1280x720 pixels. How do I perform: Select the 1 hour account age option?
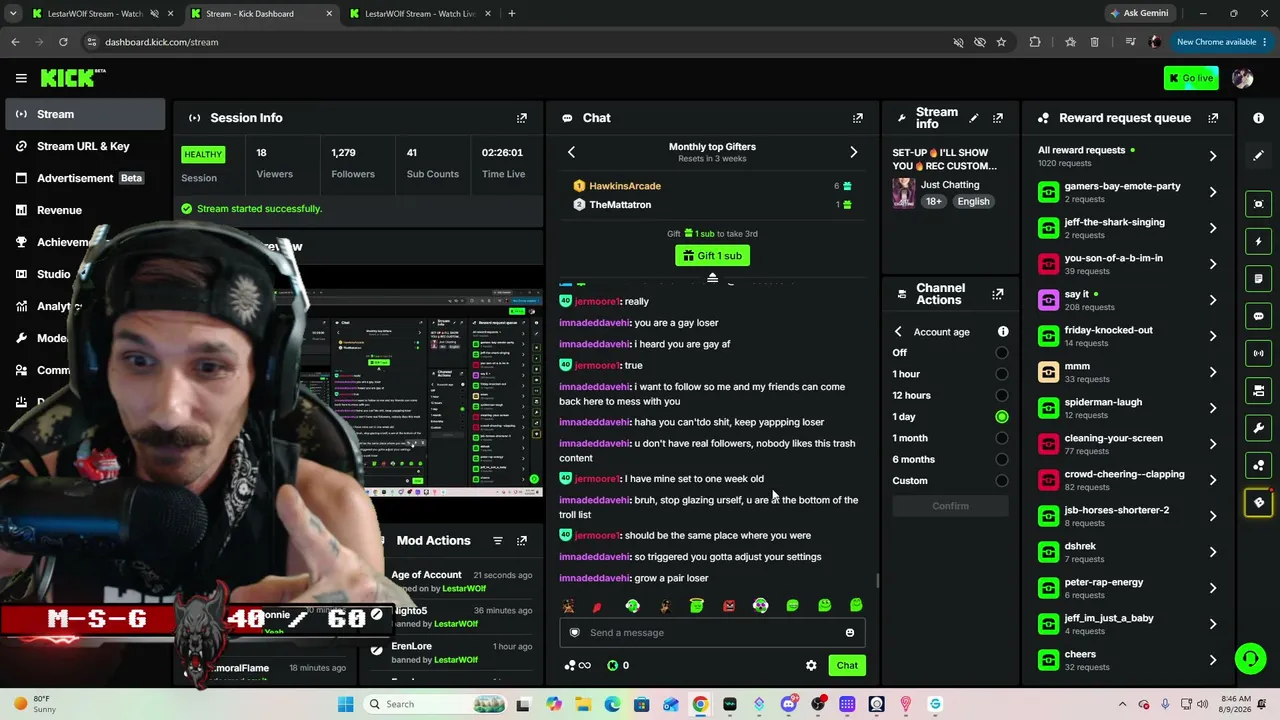[1002, 374]
